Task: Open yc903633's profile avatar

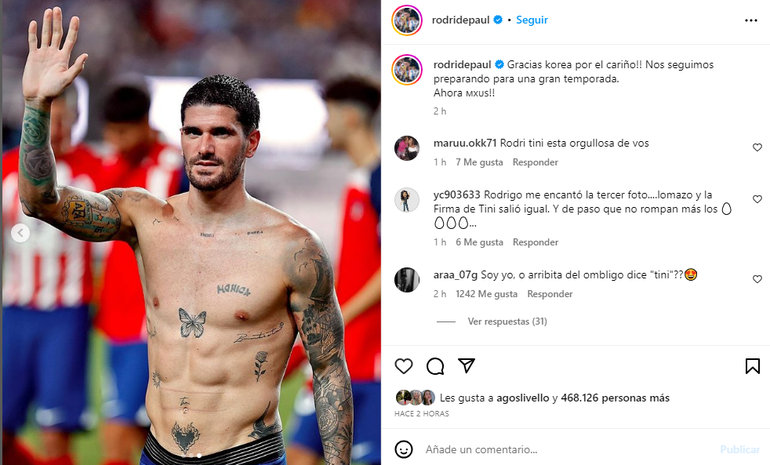Action: click(407, 200)
